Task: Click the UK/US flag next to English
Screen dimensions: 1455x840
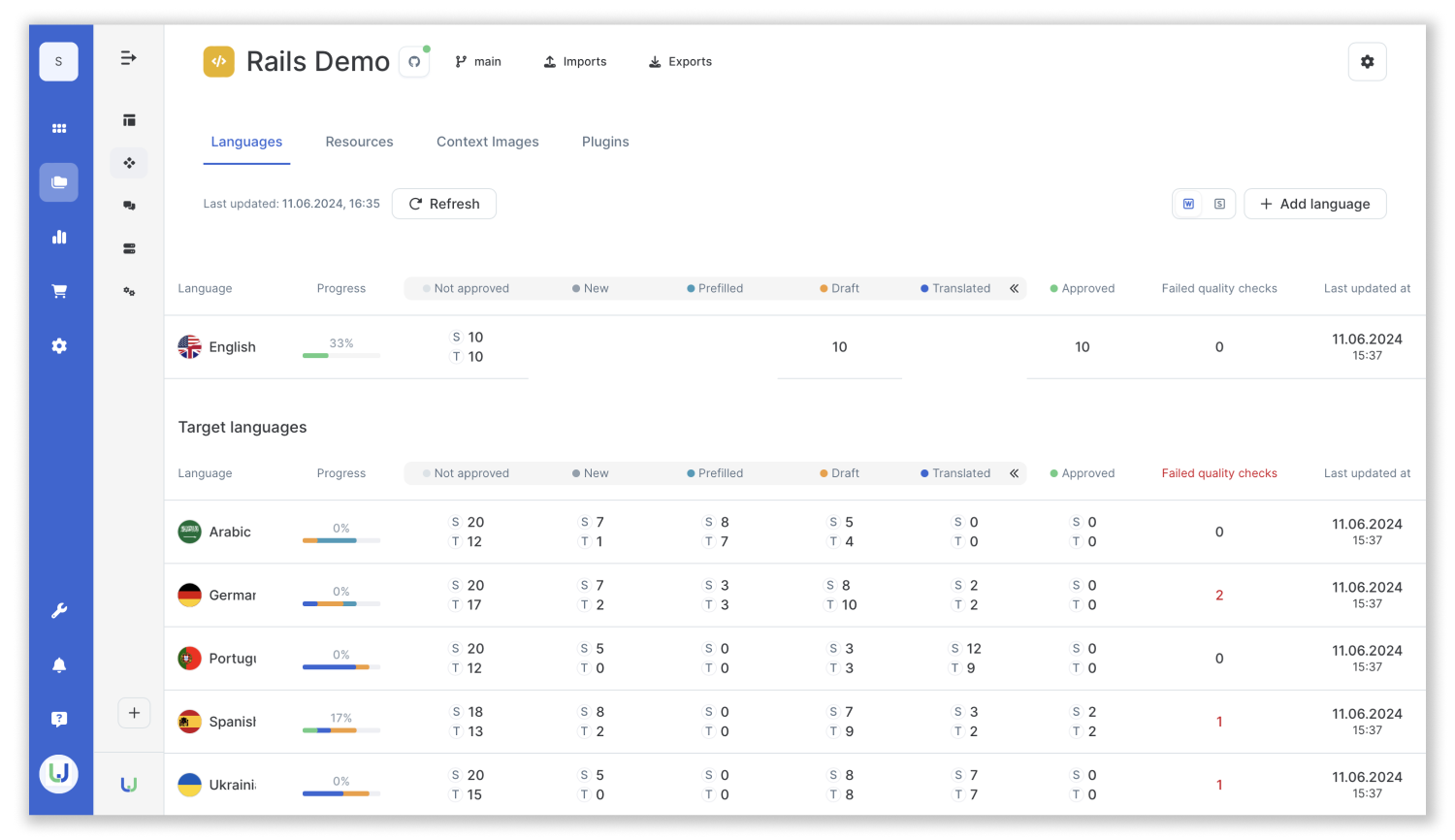Action: [190, 347]
